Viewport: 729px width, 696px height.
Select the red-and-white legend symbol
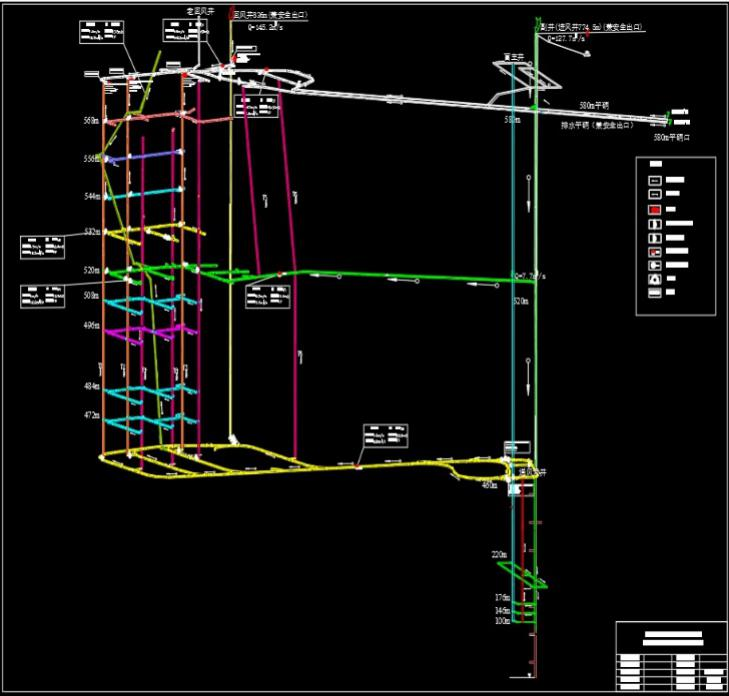(x=655, y=252)
